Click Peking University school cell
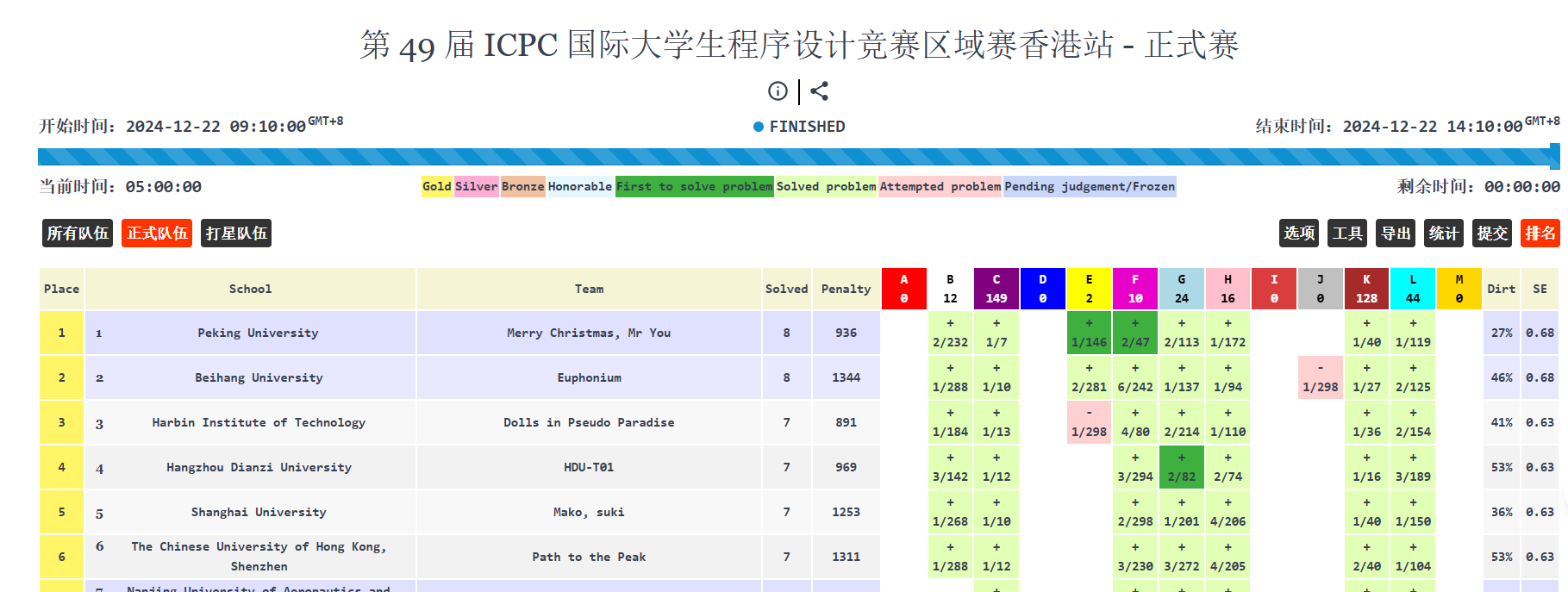The image size is (1568, 592). [x=250, y=333]
